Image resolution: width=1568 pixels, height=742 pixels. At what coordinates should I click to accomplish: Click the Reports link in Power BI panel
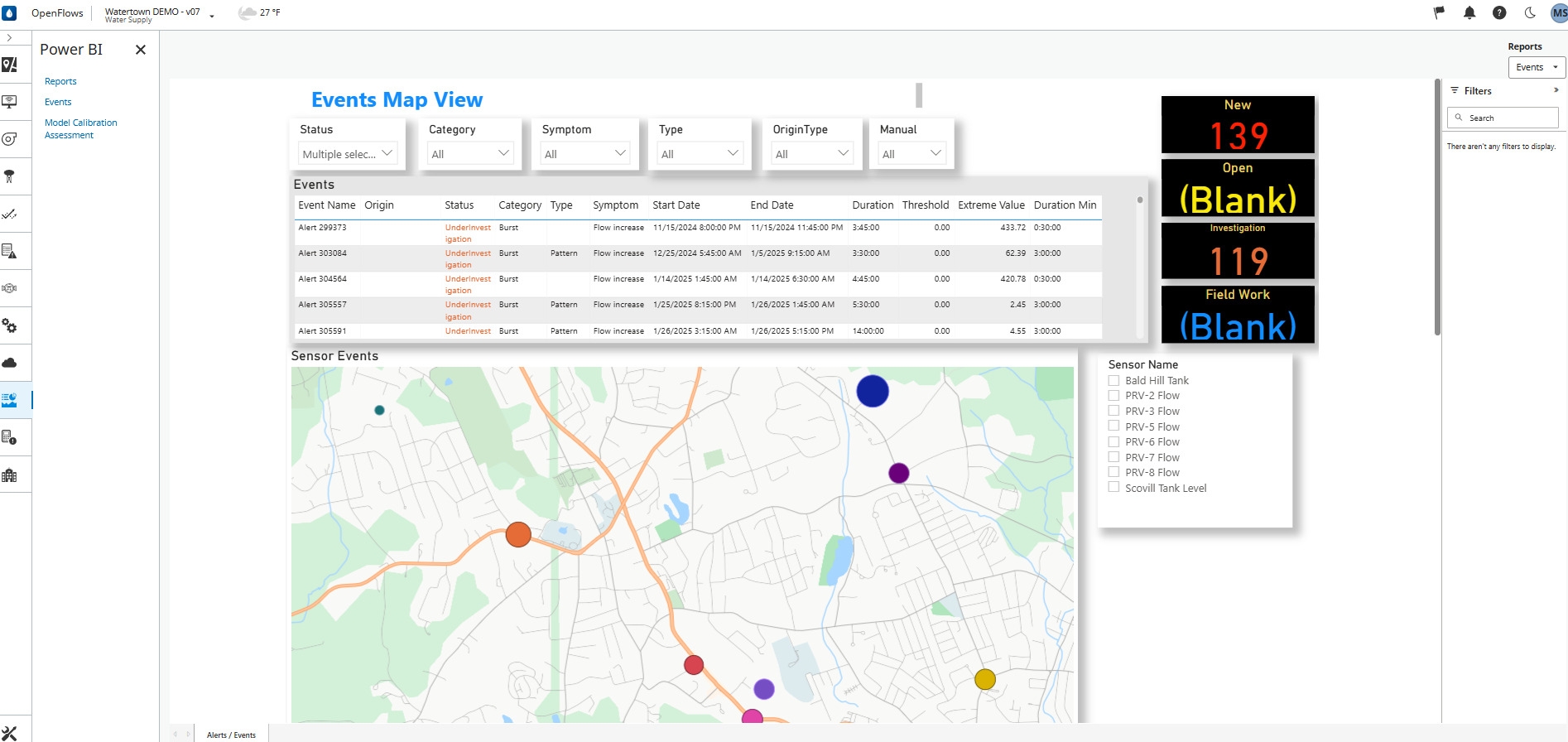[60, 81]
